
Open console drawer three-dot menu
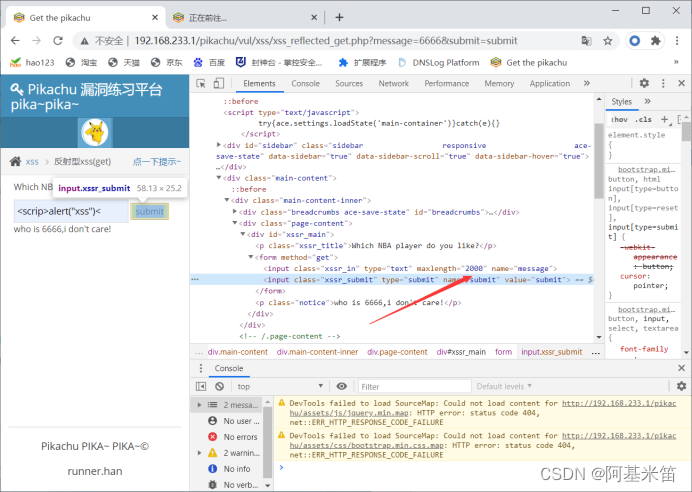tap(201, 368)
